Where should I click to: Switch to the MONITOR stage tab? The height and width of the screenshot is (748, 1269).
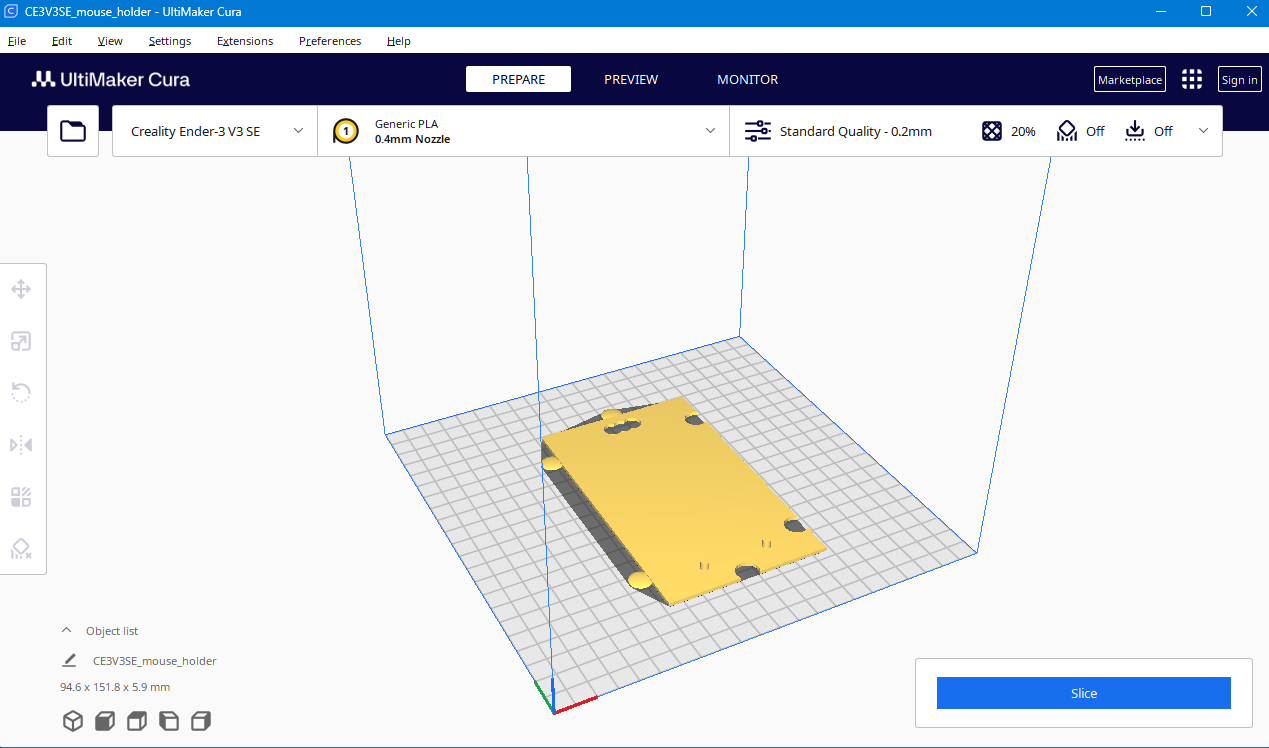click(x=747, y=79)
